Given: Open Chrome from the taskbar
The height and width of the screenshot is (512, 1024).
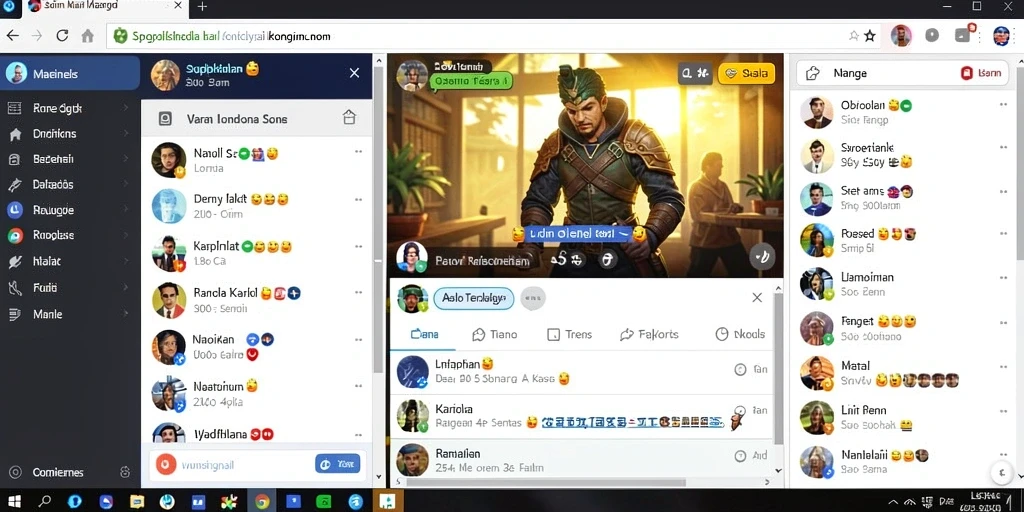Looking at the screenshot, I should [x=262, y=501].
